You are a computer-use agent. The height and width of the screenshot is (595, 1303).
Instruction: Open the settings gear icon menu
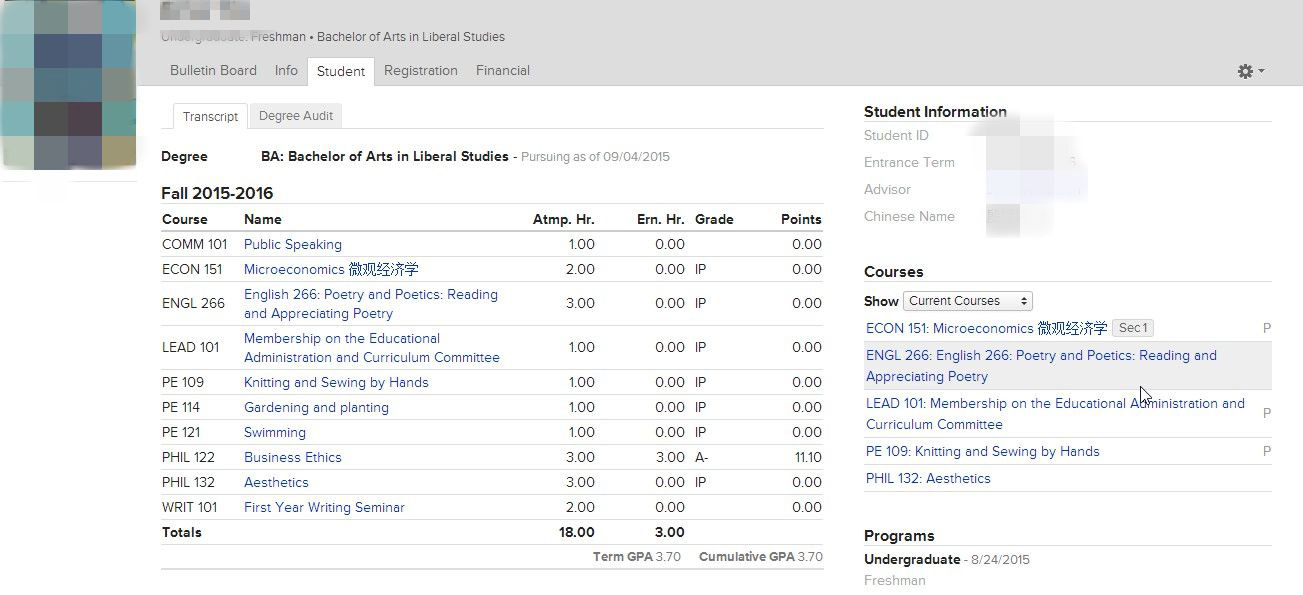coord(1250,71)
